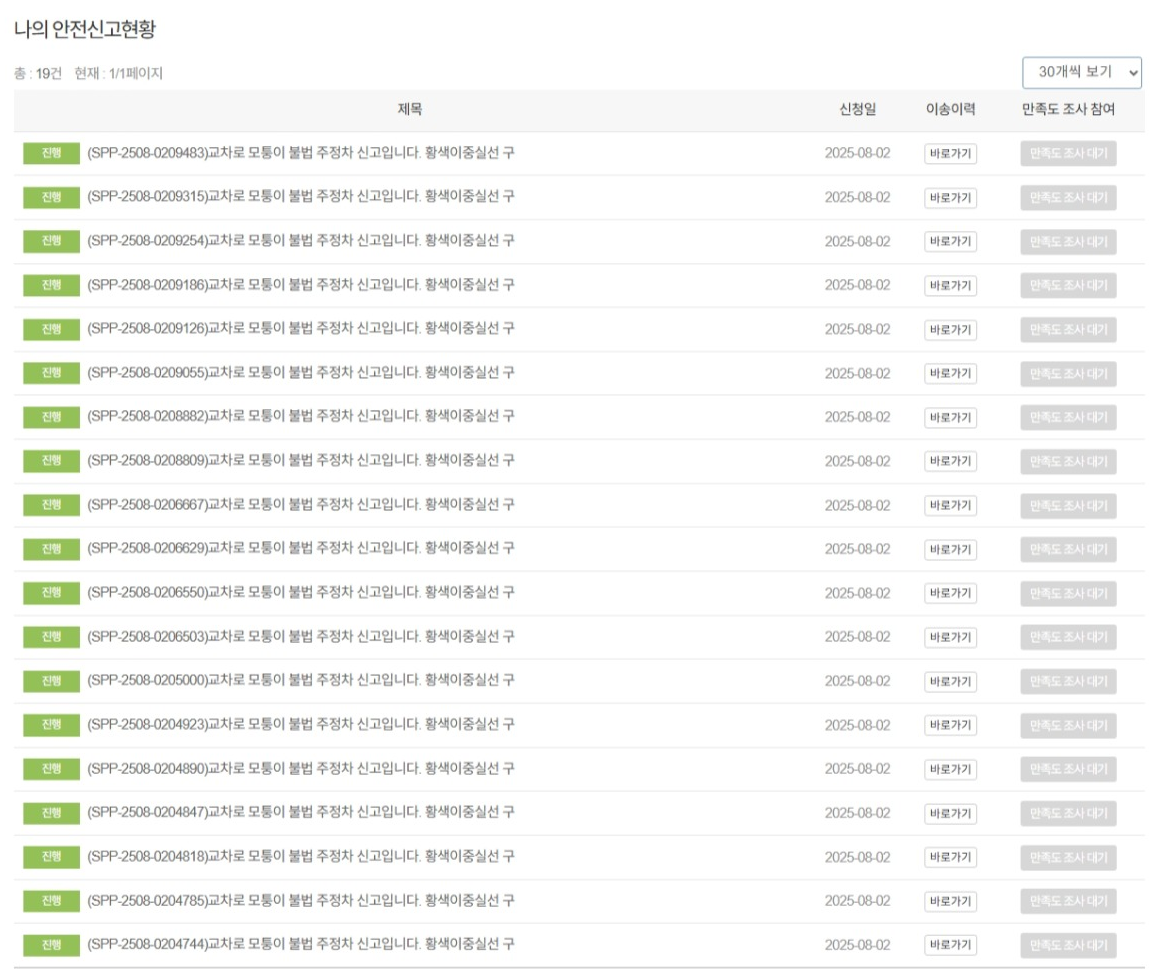
Task: Click the 진행 status badge of SPP-2508-0209055
Action: click(x=51, y=373)
